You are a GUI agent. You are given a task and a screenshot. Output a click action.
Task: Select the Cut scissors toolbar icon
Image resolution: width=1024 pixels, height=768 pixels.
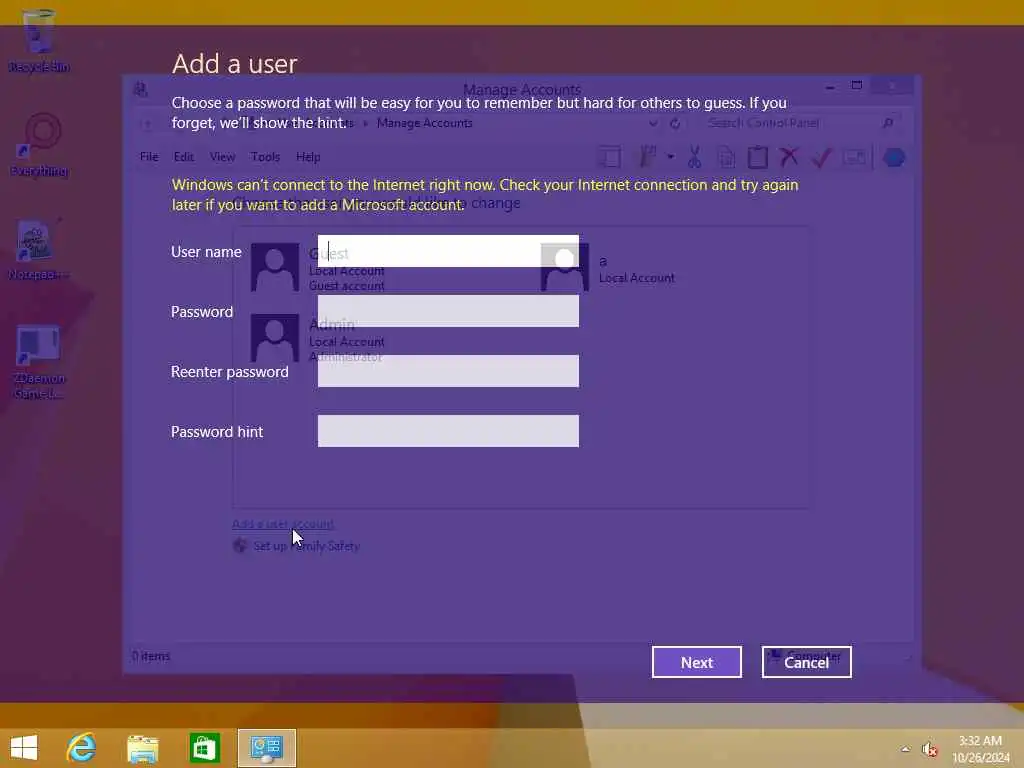[694, 157]
